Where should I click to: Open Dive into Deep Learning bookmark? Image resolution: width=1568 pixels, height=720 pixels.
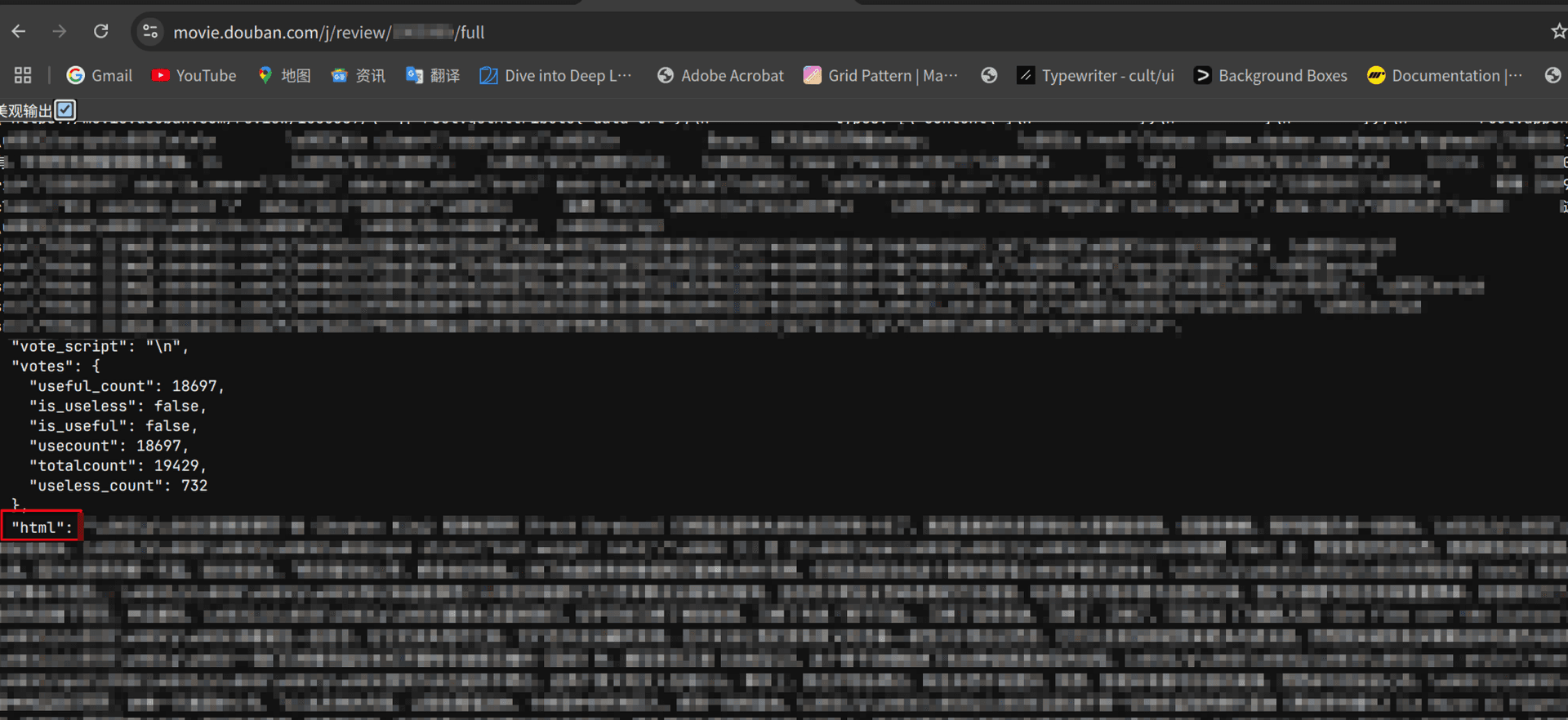click(x=555, y=76)
